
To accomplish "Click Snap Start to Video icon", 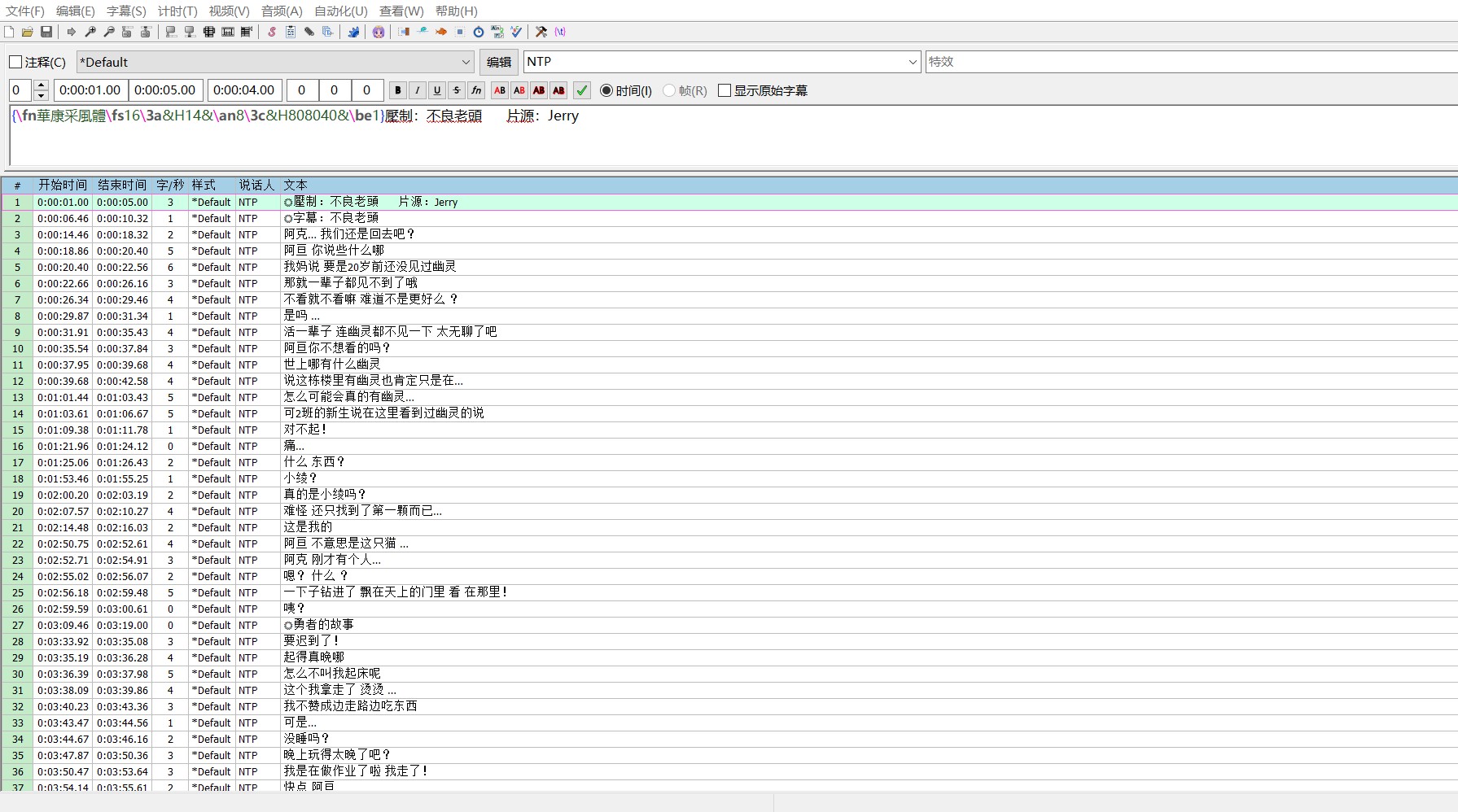I will [x=171, y=32].
